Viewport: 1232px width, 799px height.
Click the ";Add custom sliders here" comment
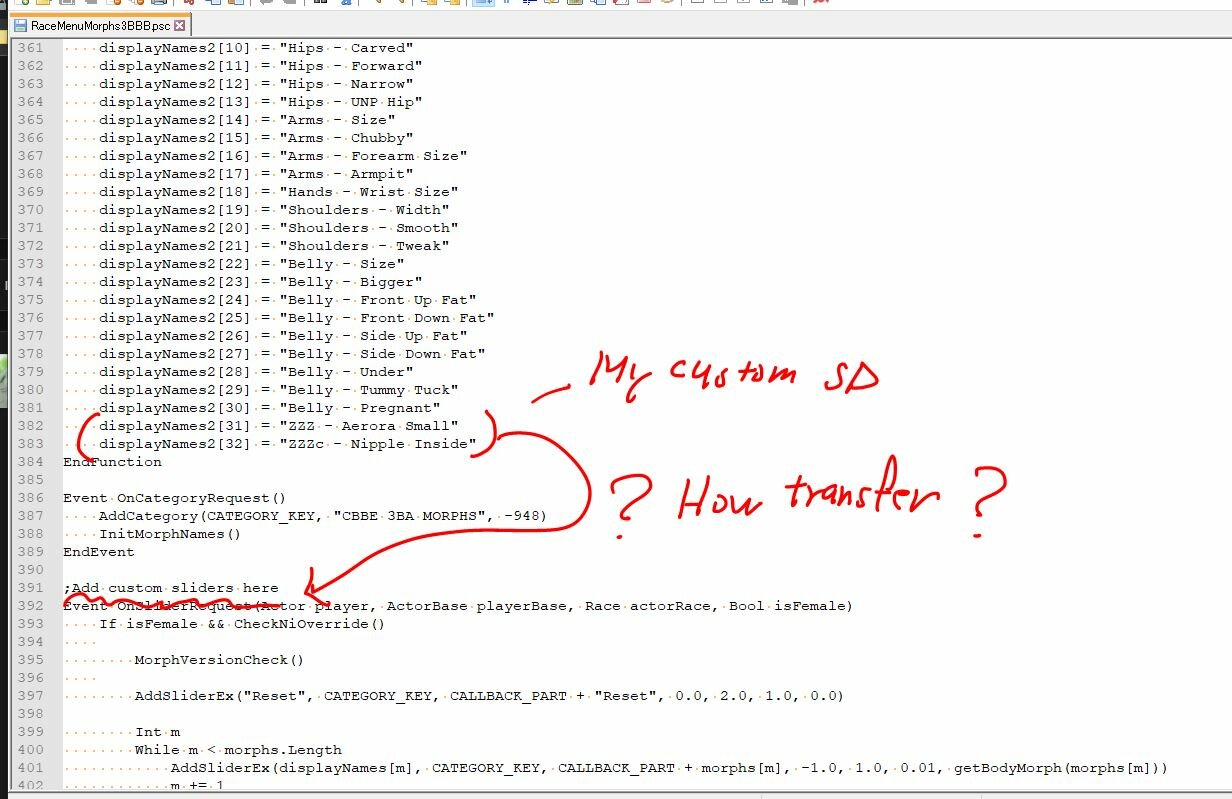(171, 588)
